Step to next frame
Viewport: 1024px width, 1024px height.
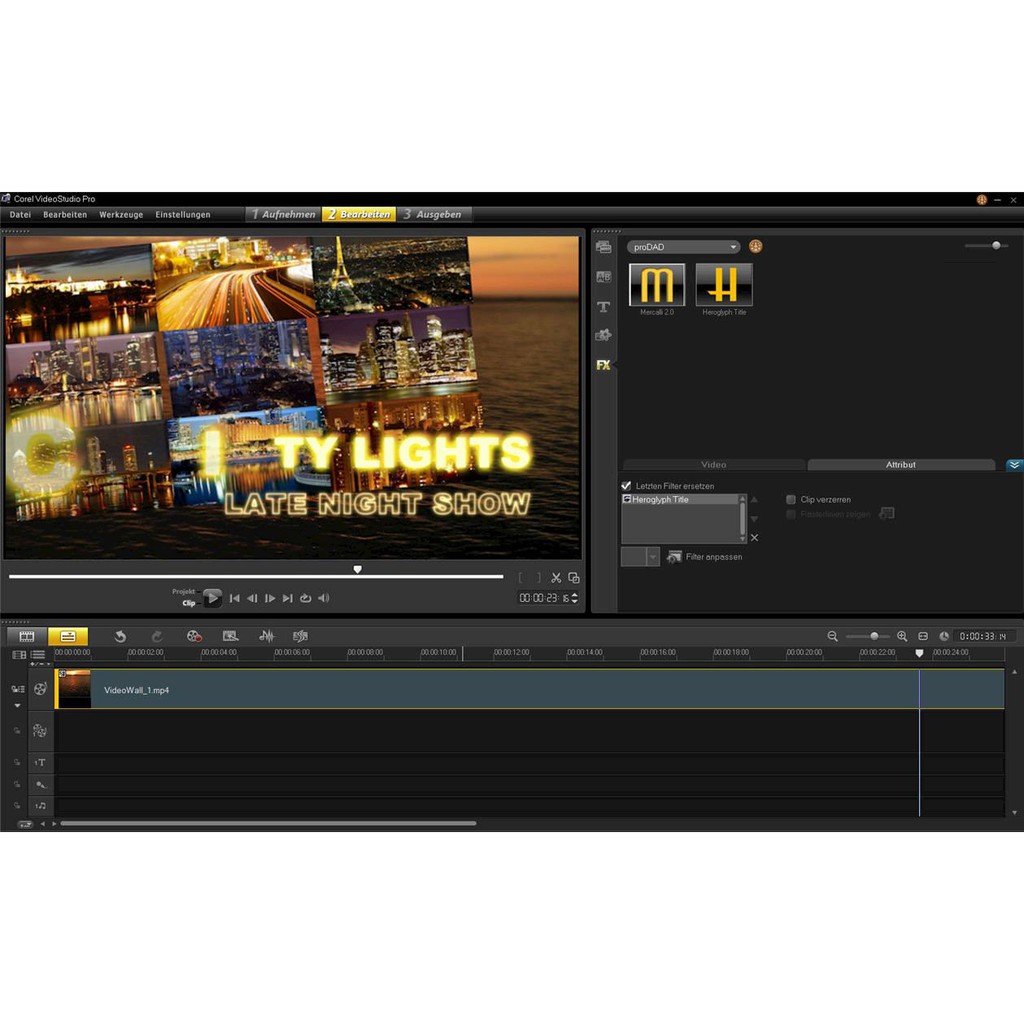(270, 598)
